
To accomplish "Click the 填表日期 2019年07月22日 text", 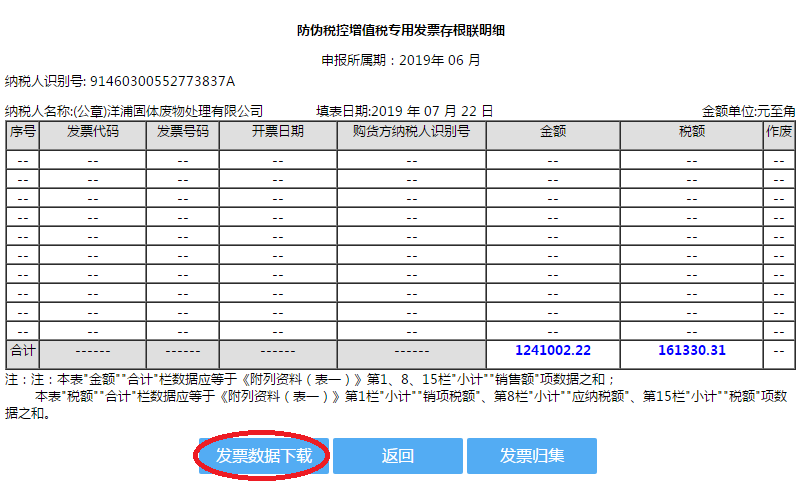I will [x=405, y=111].
